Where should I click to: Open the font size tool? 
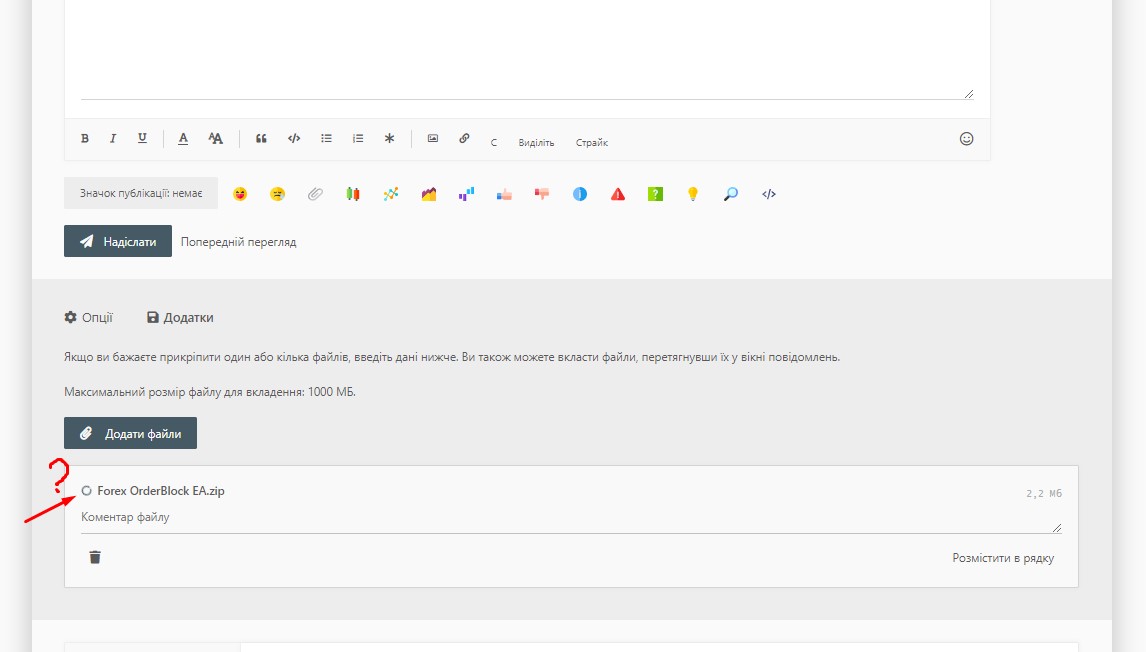(216, 138)
